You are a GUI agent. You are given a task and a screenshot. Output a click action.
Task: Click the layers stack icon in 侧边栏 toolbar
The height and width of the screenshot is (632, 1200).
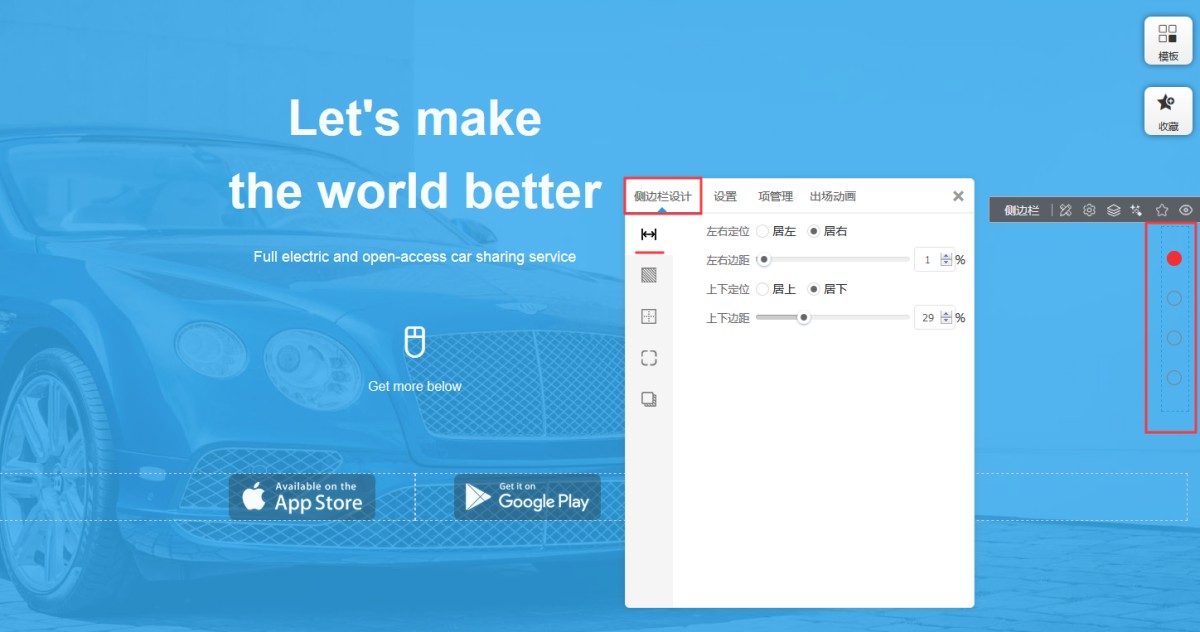pyautogui.click(x=1113, y=210)
